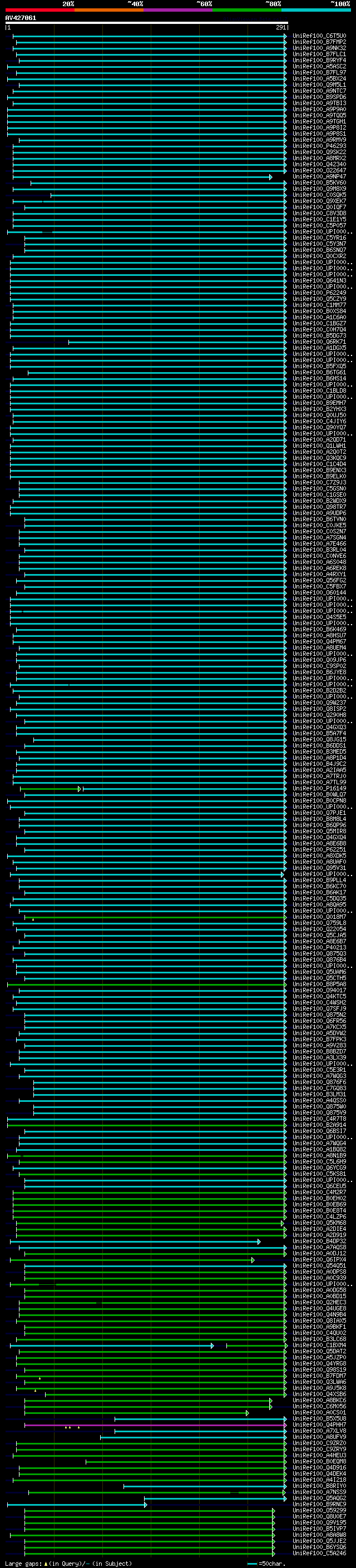Click the 'Large gaps' legend text
The width and height of the screenshot is (356, 1568).
(x=23, y=1564)
